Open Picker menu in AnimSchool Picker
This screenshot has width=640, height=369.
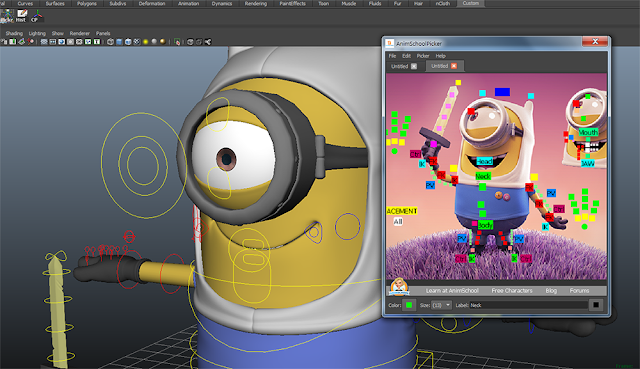pos(423,56)
